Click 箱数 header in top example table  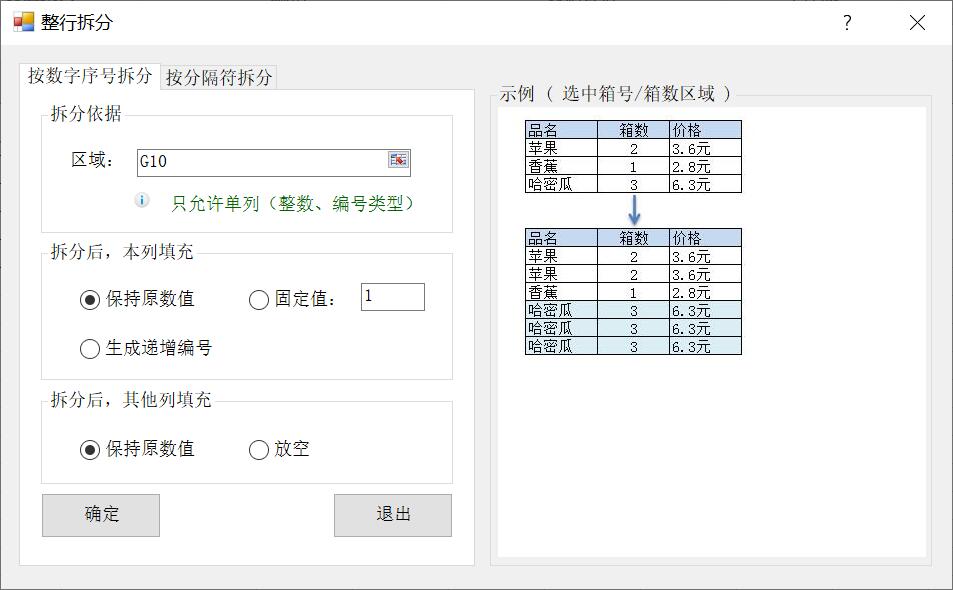(x=634, y=129)
